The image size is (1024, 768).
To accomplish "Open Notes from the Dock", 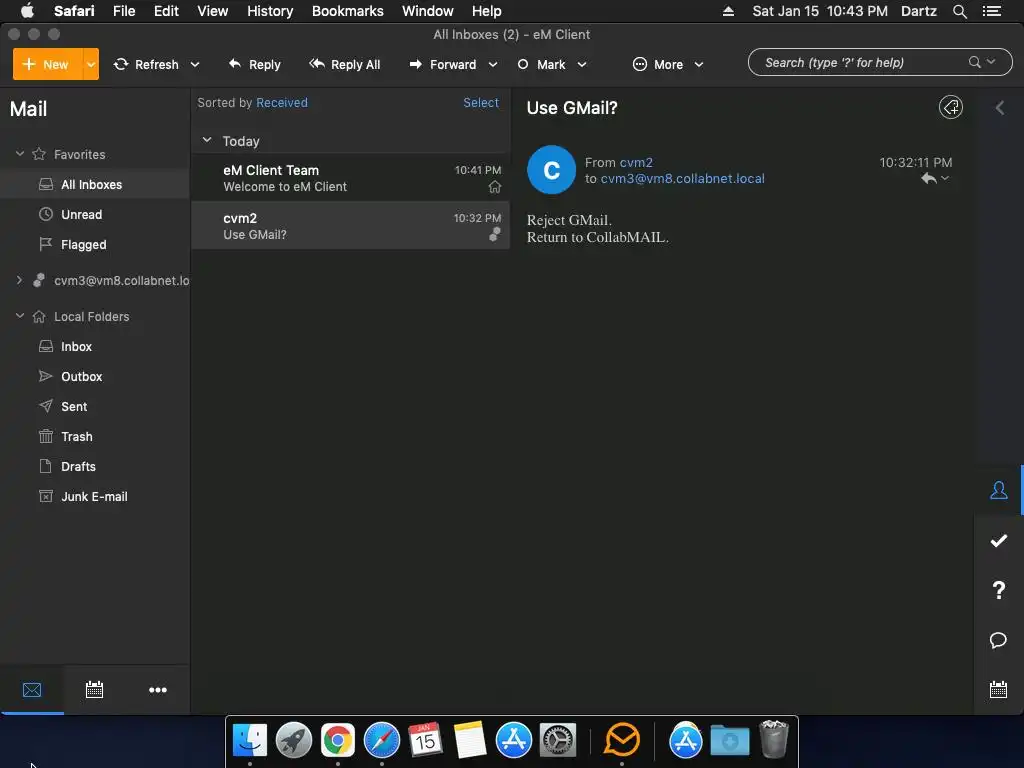I will click(470, 740).
